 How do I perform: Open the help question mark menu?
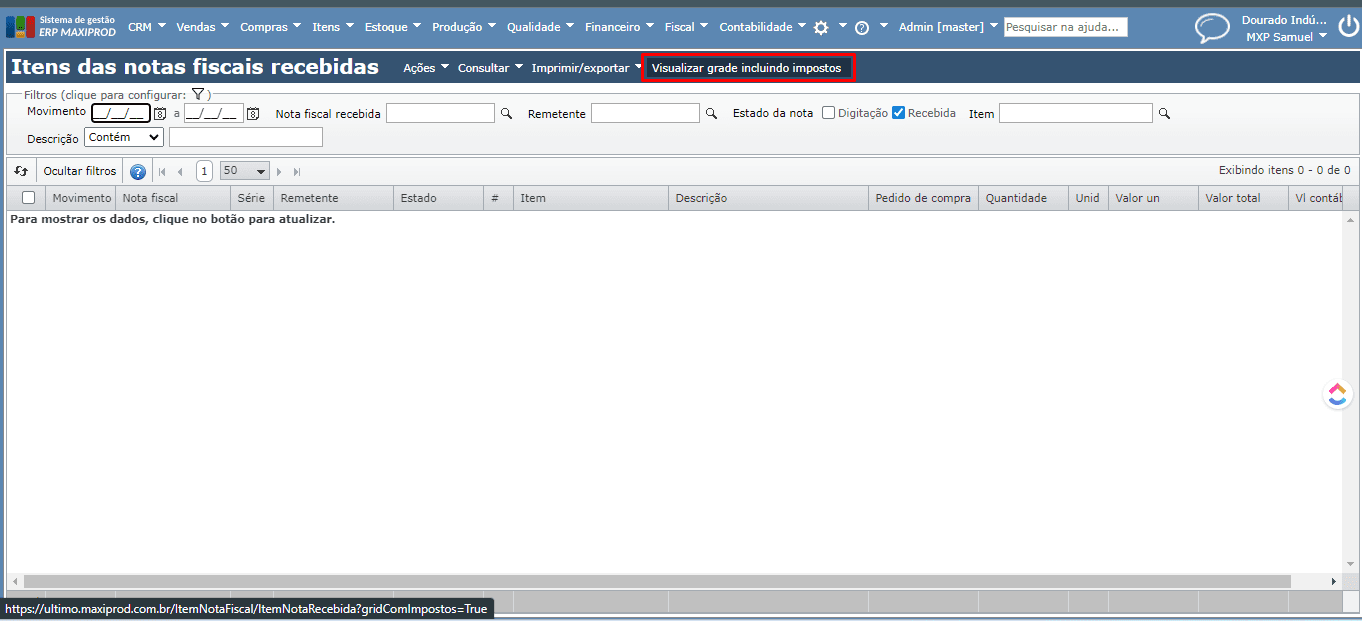[862, 28]
